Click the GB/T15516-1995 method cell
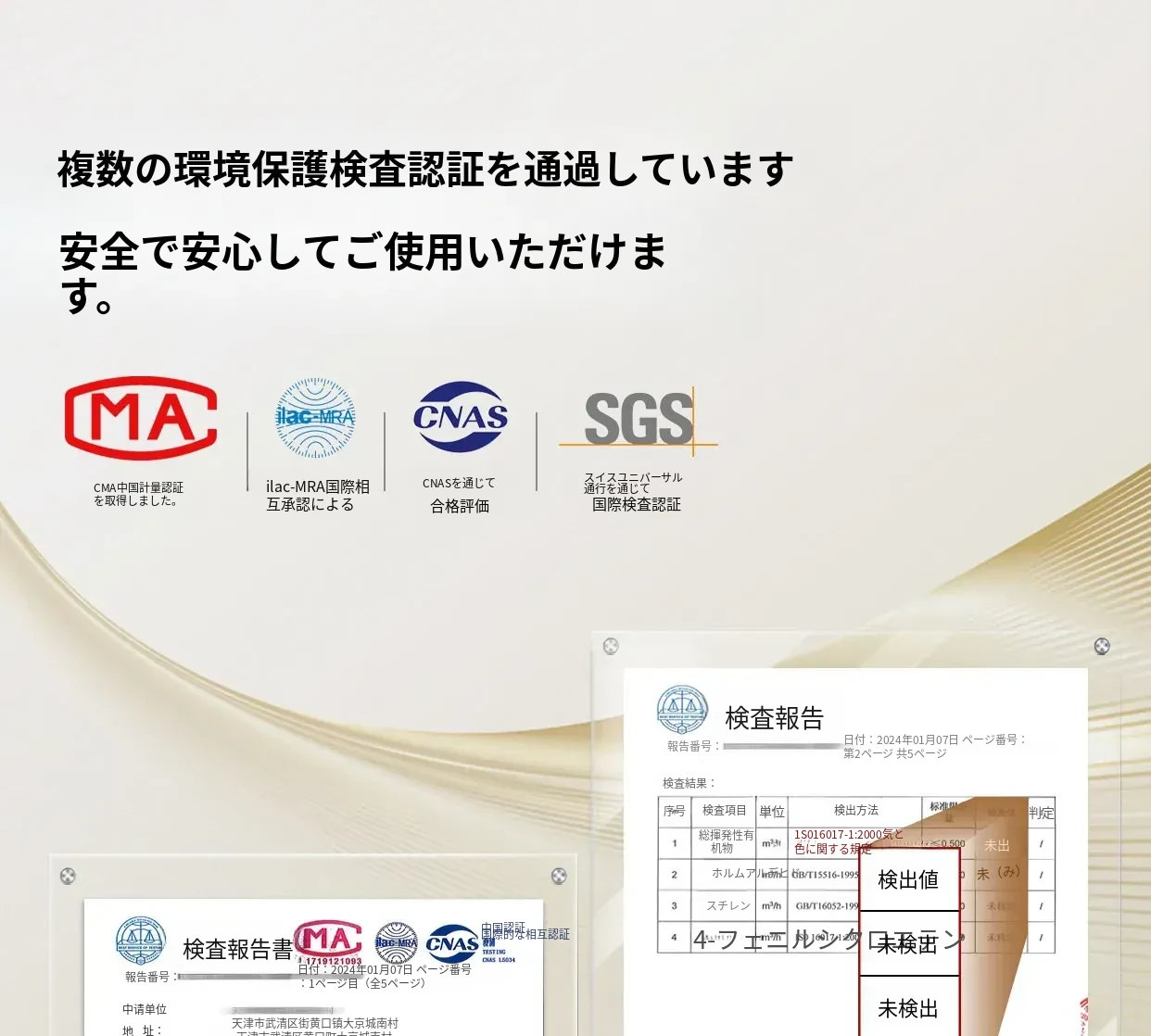The image size is (1151, 1036). [825, 875]
